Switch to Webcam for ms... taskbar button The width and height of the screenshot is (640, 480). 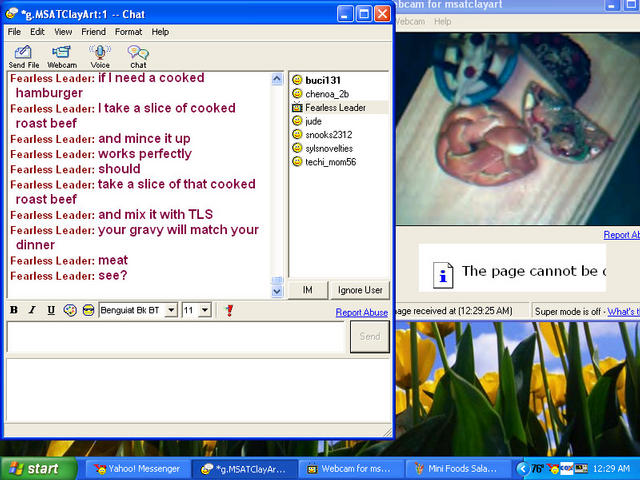pyautogui.click(x=351, y=469)
